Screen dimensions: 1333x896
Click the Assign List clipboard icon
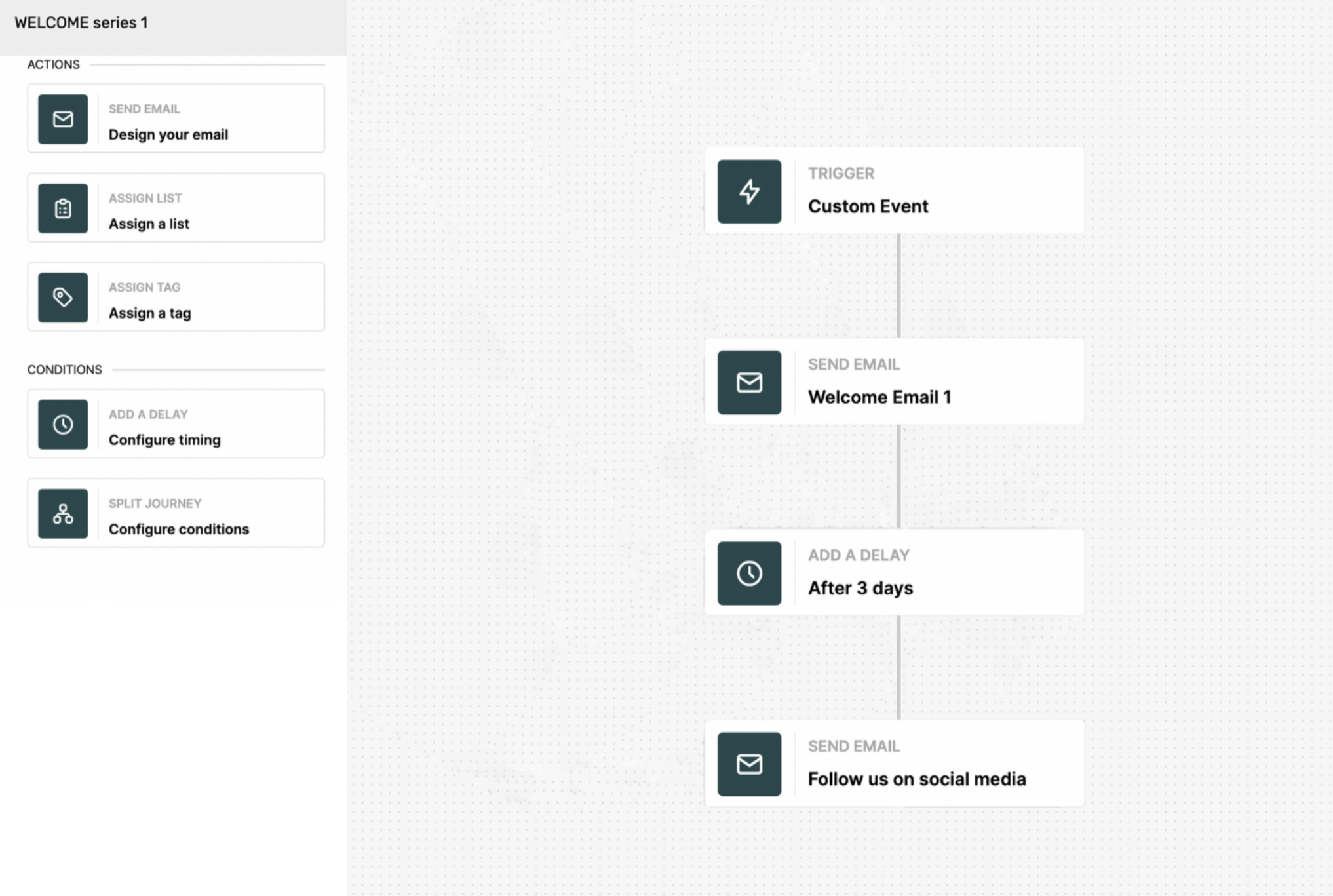[x=63, y=208]
